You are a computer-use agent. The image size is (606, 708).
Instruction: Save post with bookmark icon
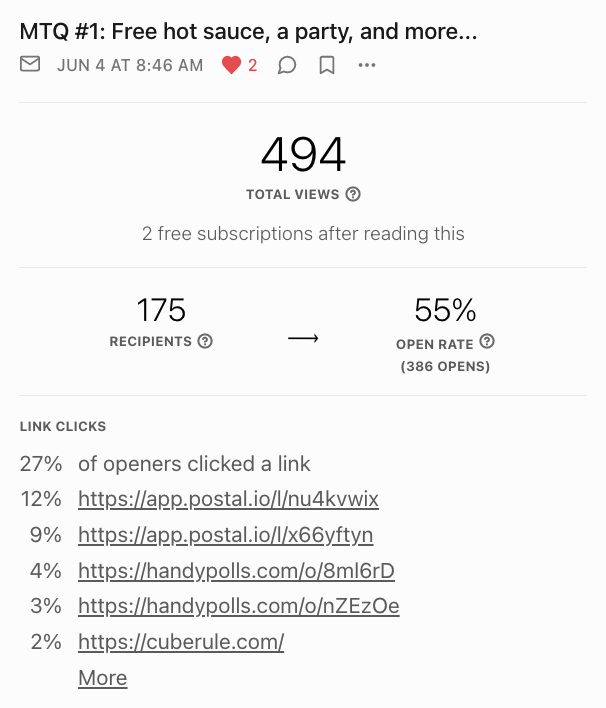(327, 65)
